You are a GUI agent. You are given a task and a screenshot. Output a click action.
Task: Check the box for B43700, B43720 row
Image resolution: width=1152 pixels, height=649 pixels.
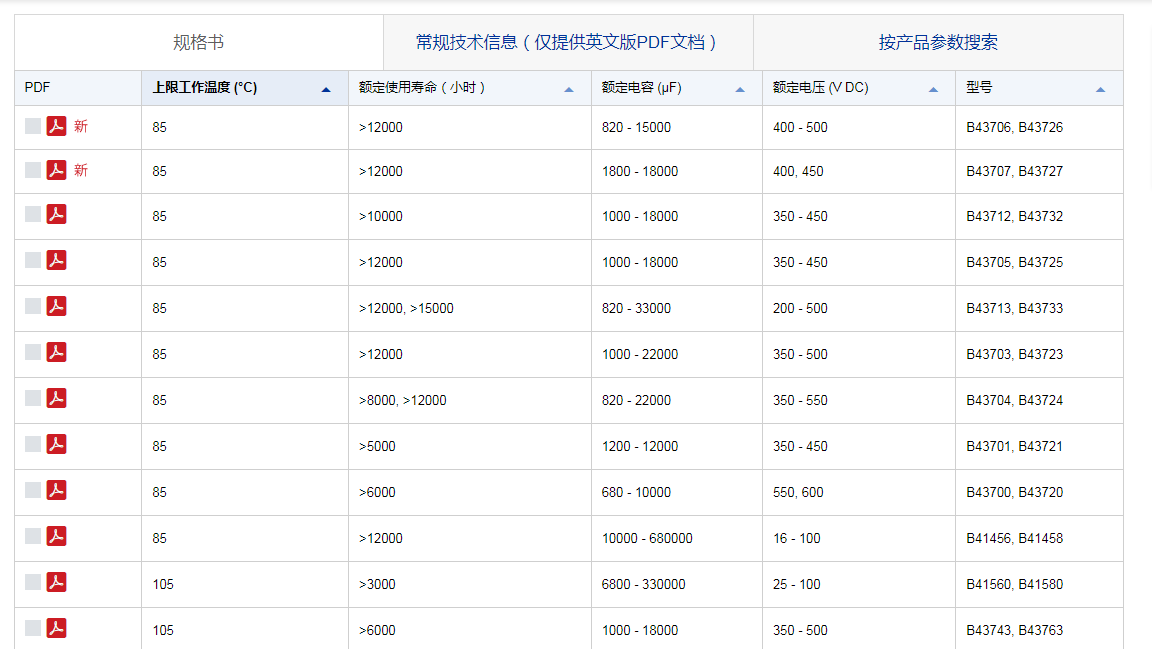pyautogui.click(x=33, y=490)
